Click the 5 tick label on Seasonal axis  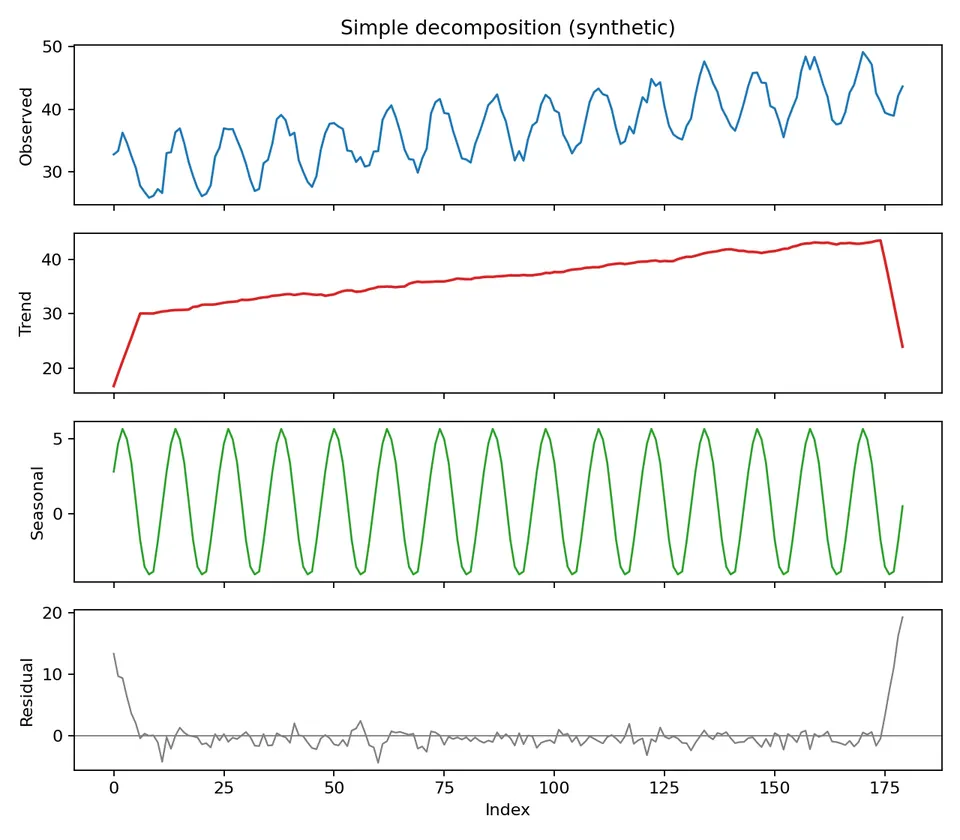[x=58, y=439]
